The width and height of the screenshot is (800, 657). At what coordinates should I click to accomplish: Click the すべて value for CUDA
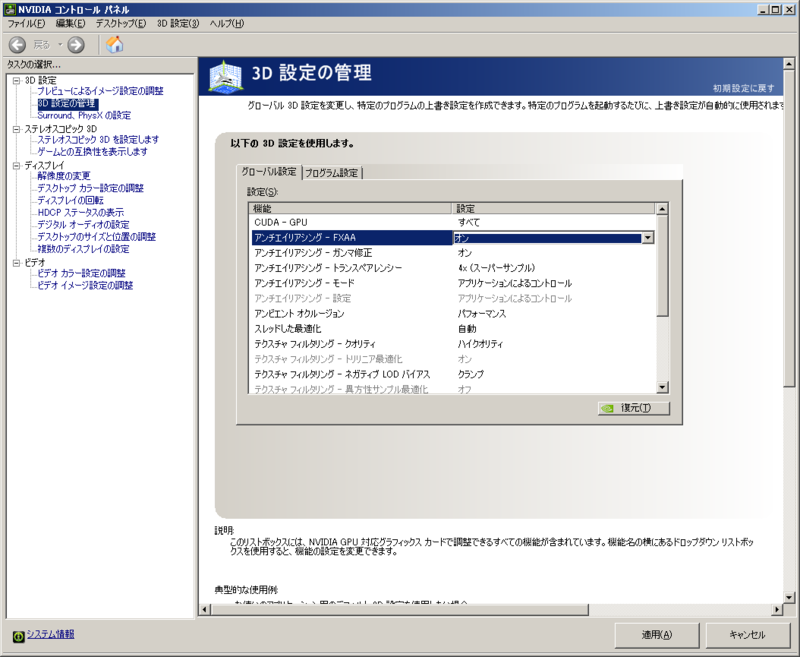[x=468, y=222]
